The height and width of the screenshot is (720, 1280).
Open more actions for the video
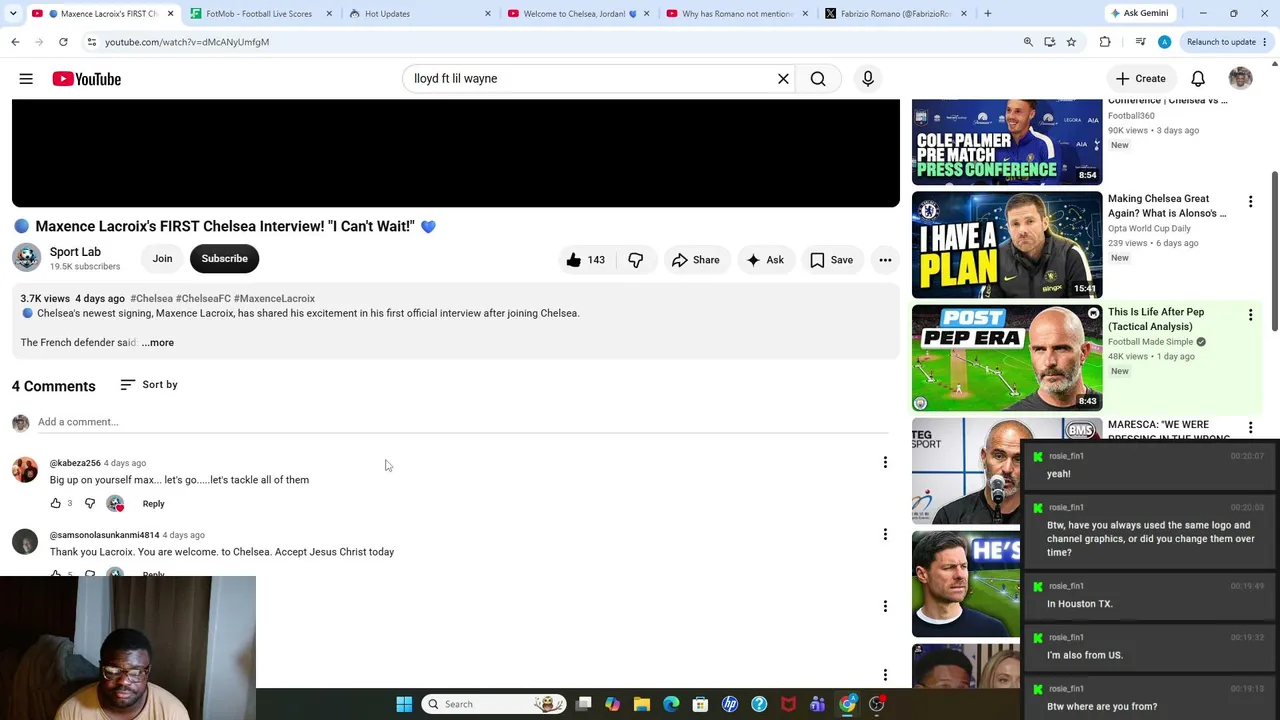(x=885, y=260)
